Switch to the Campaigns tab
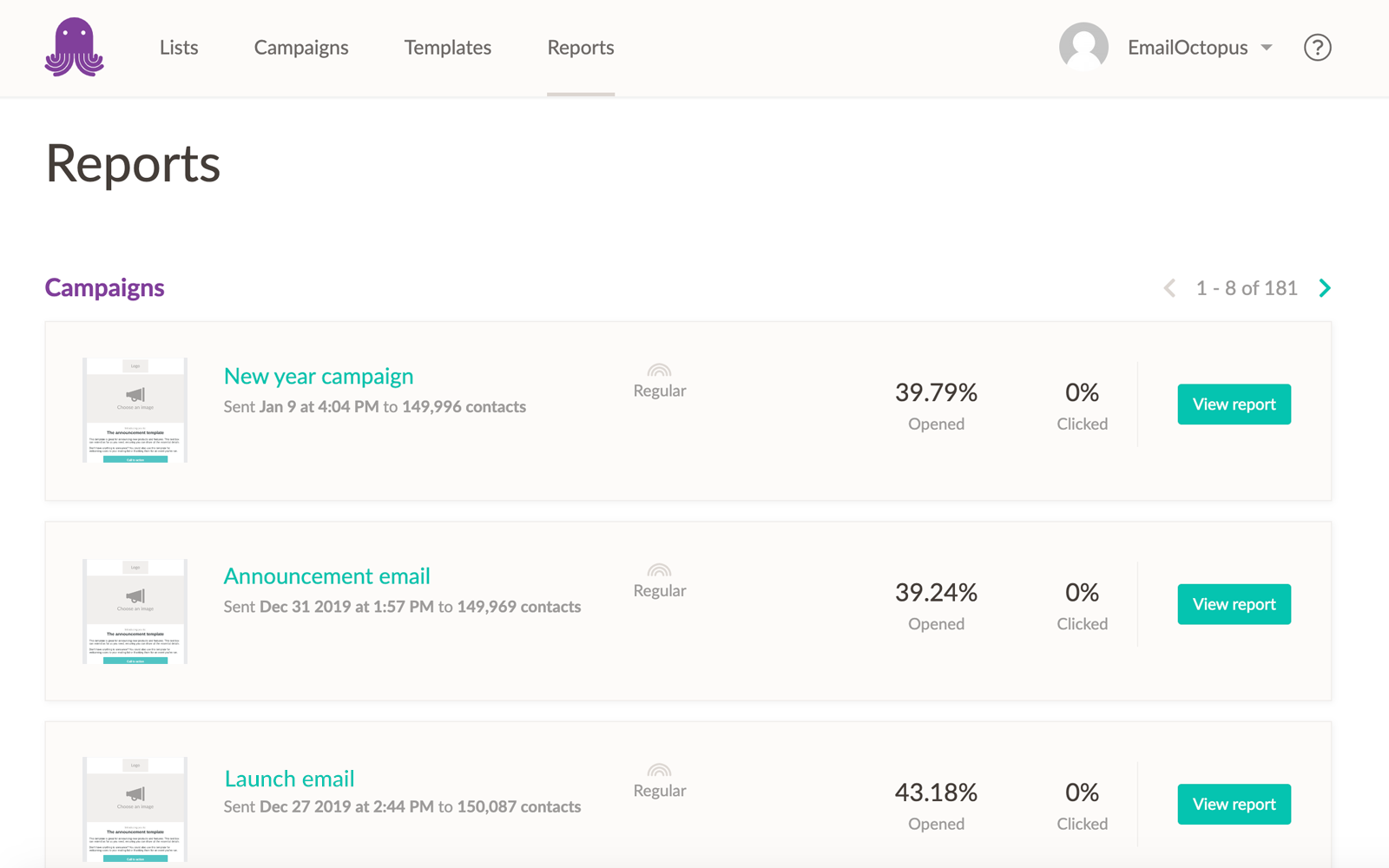 (301, 48)
